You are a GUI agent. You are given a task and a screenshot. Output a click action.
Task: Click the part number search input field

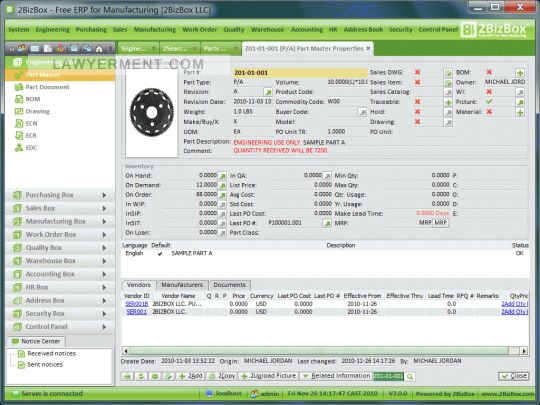coord(388,376)
